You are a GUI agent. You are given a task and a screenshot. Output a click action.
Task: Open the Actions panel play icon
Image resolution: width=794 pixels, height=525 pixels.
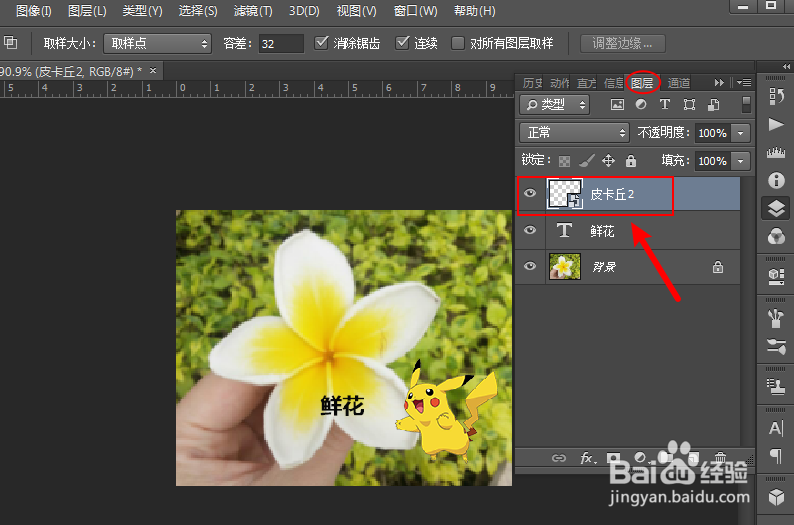click(x=776, y=124)
